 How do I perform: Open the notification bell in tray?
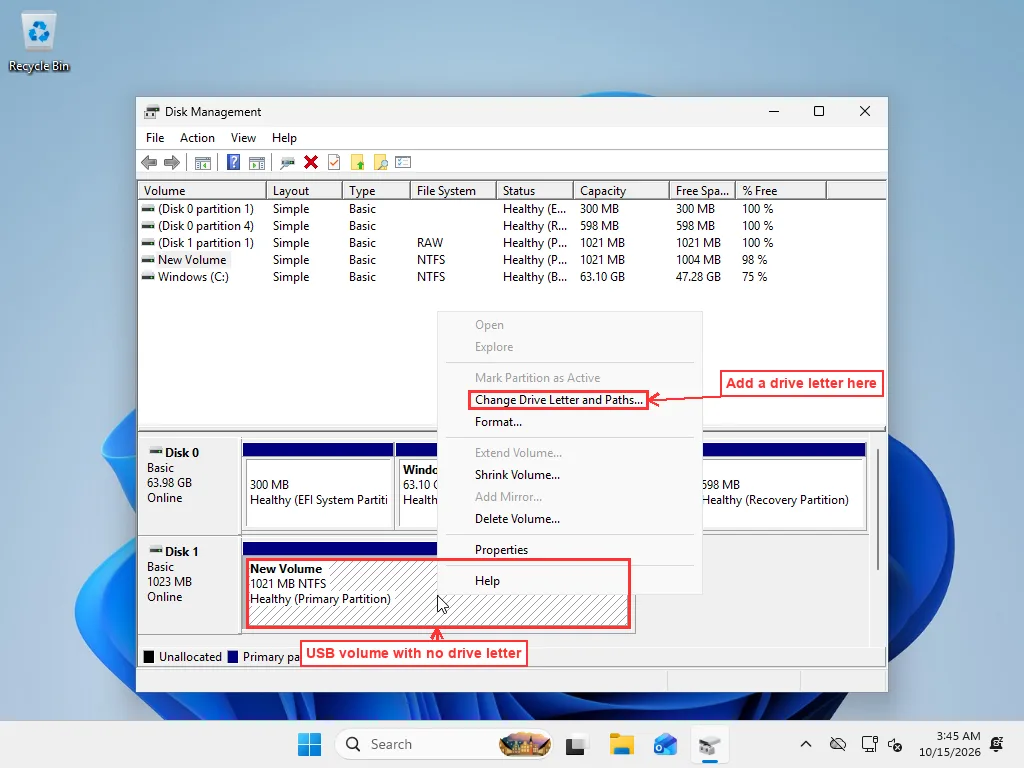(x=997, y=744)
